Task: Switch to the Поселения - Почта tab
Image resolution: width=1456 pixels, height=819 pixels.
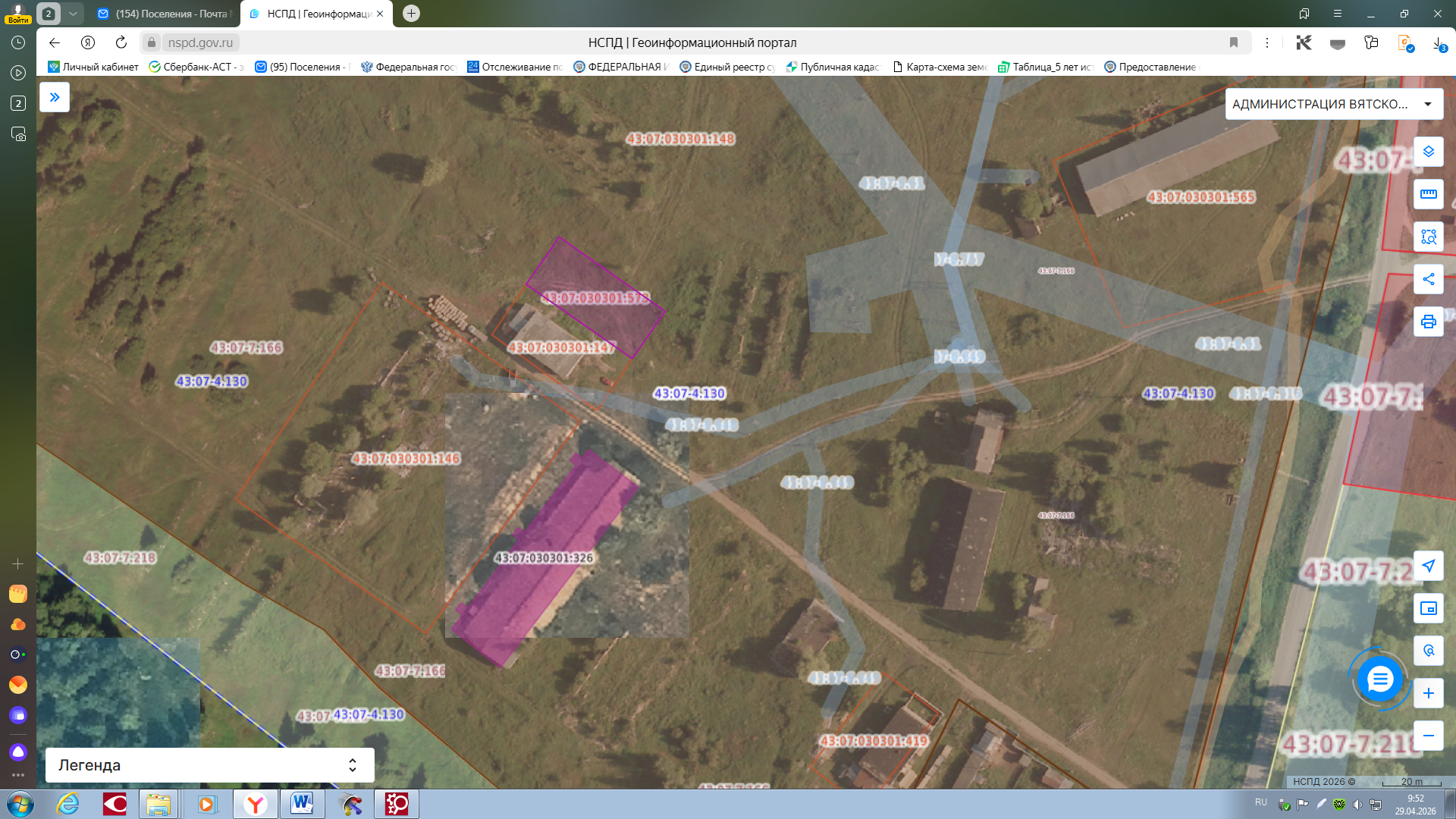Action: pos(165,14)
